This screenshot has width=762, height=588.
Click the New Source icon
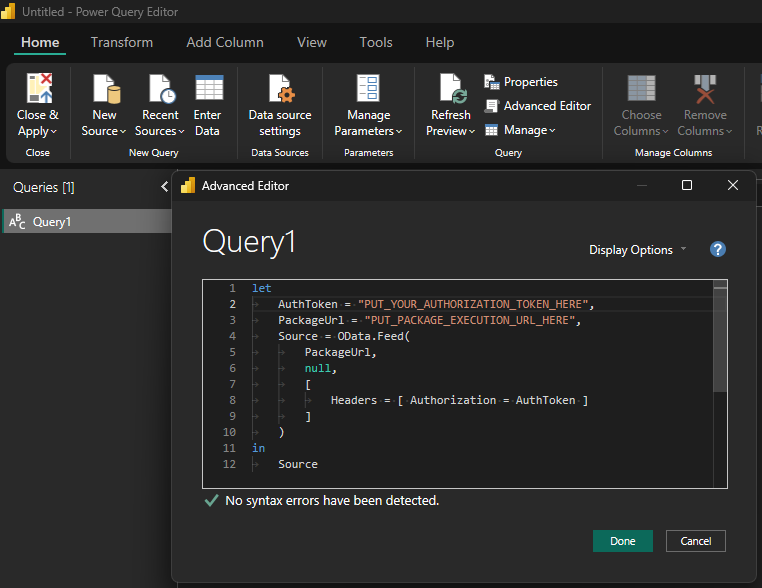104,89
